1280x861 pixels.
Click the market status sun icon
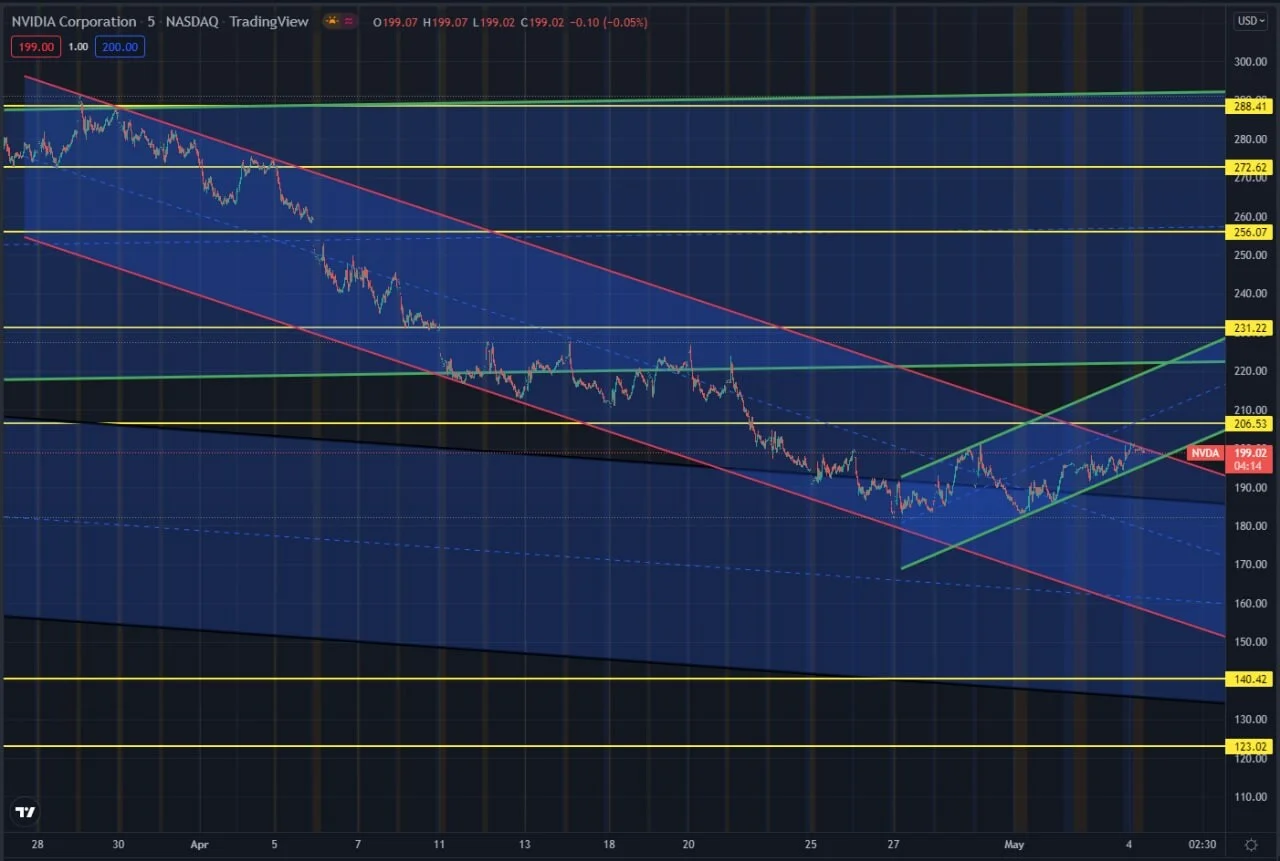pyautogui.click(x=331, y=22)
